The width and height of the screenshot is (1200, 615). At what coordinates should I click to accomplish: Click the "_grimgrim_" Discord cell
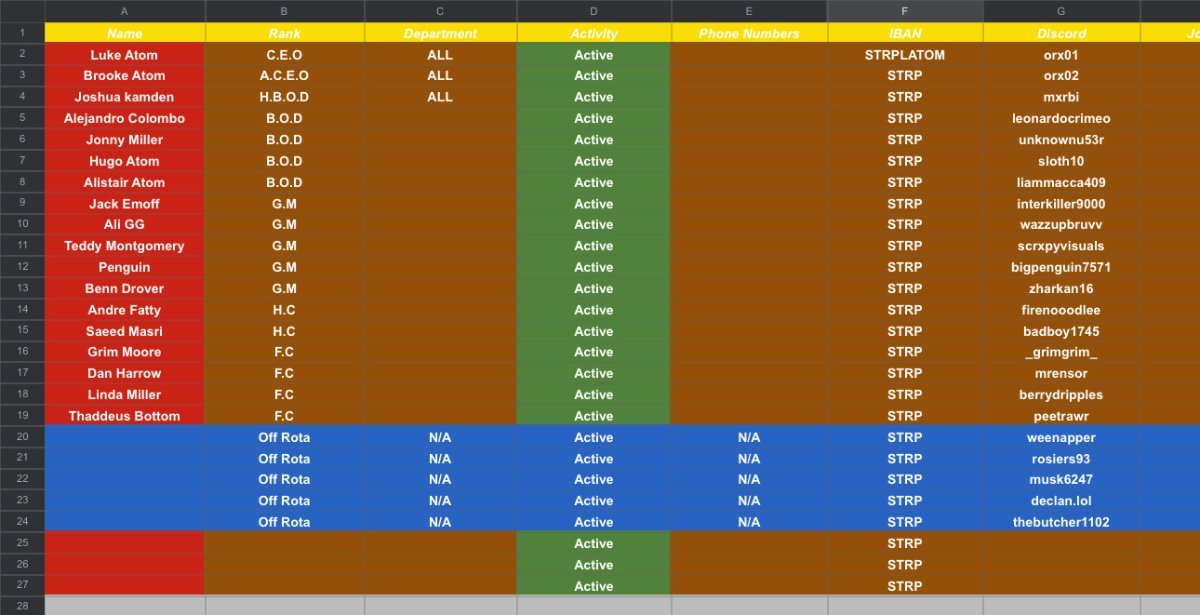pos(1061,352)
